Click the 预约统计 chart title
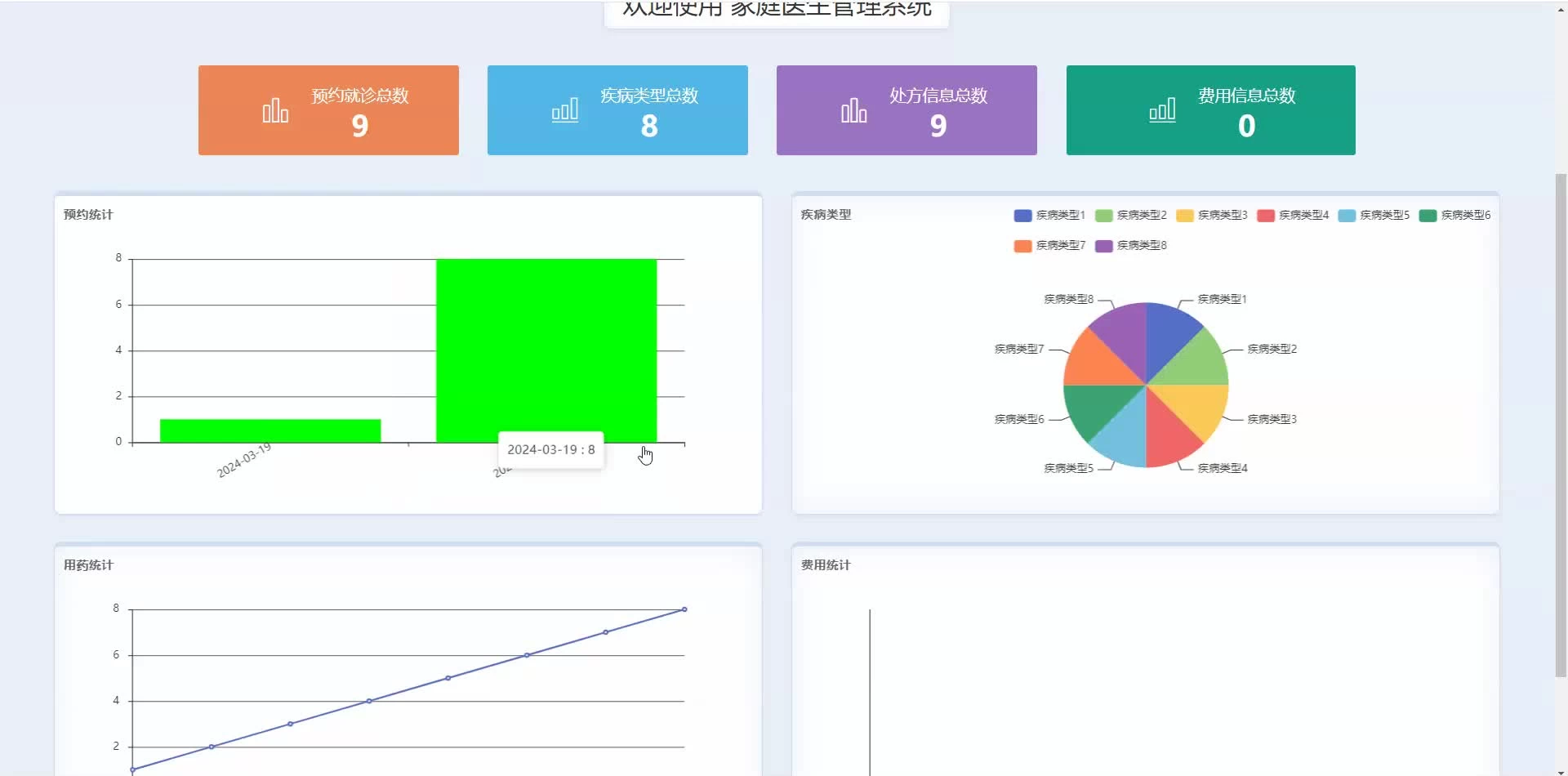Viewport: 1568px width, 776px height. [88, 215]
